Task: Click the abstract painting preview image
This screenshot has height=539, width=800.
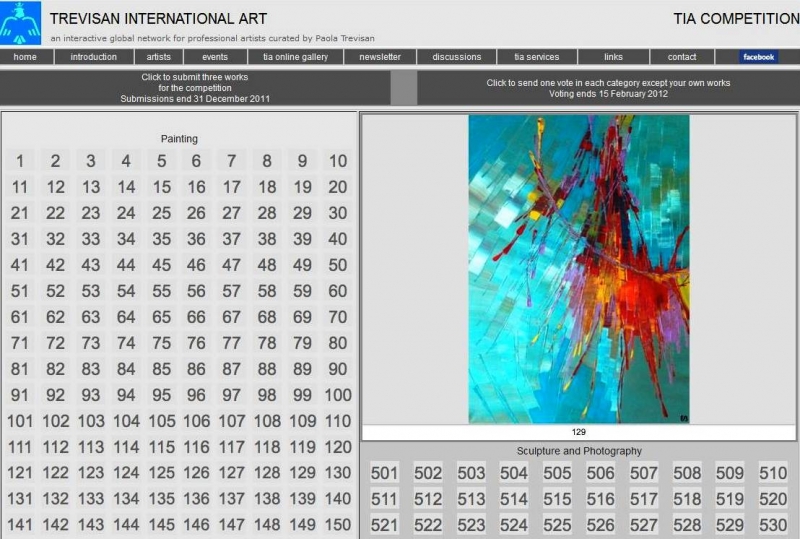Action: 579,268
